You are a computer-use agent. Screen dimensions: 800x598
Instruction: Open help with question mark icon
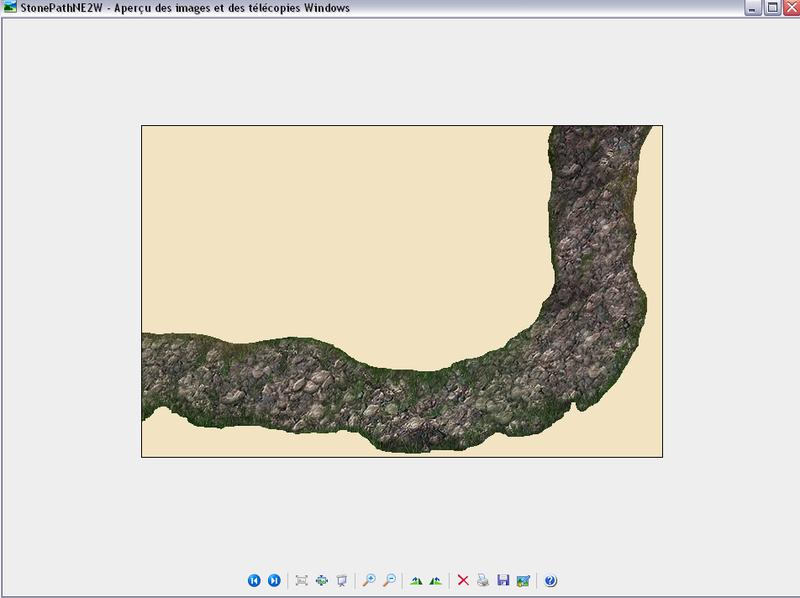pos(551,580)
